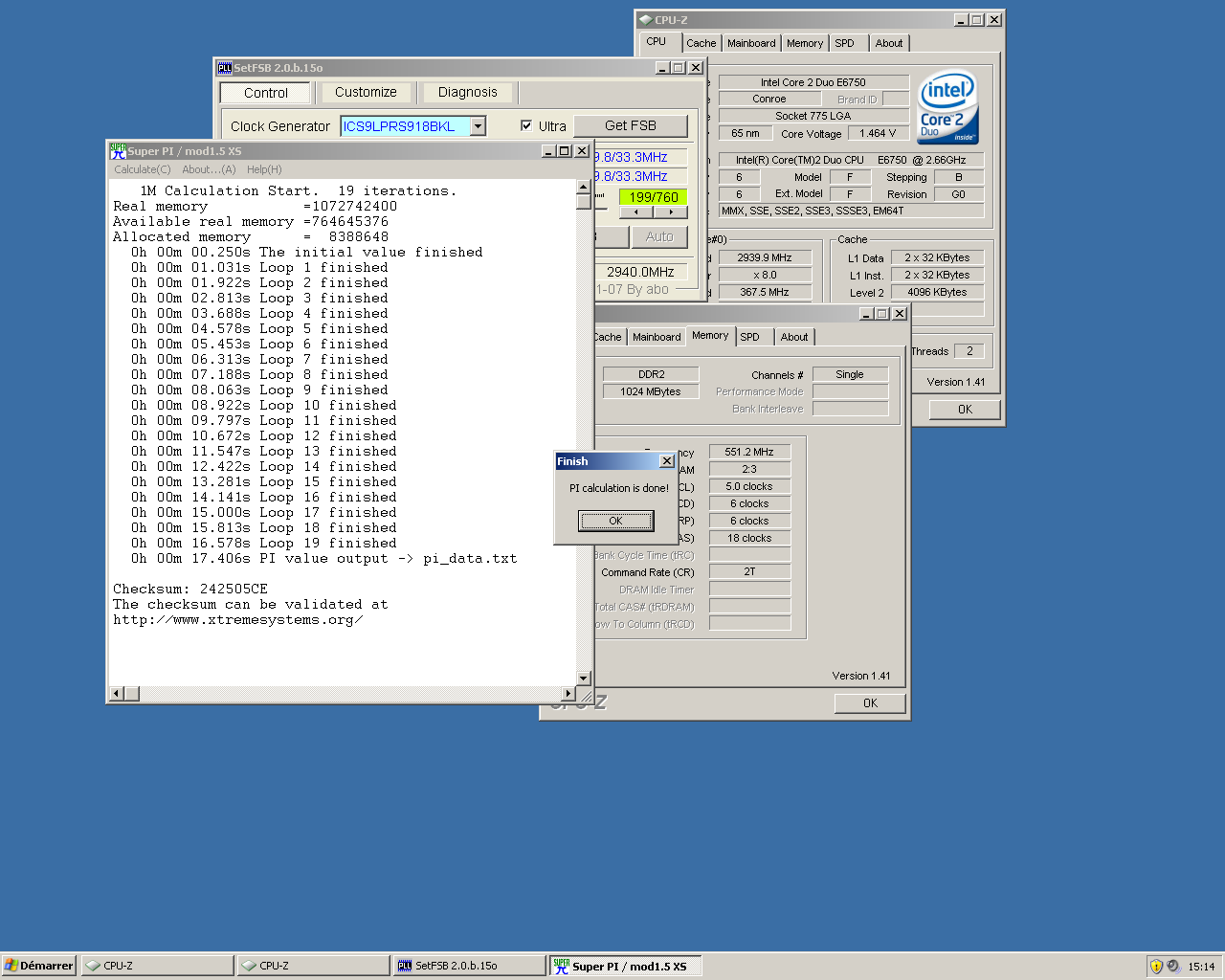Click Super PI vertical scrollbar up arrow
1225x980 pixels.
584,187
